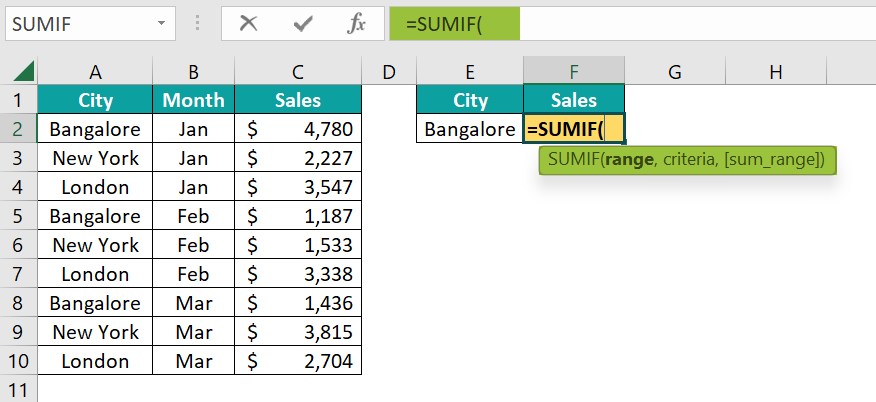The width and height of the screenshot is (876, 402).
Task: Click the active cell with =SUMIF(
Action: click(574, 129)
